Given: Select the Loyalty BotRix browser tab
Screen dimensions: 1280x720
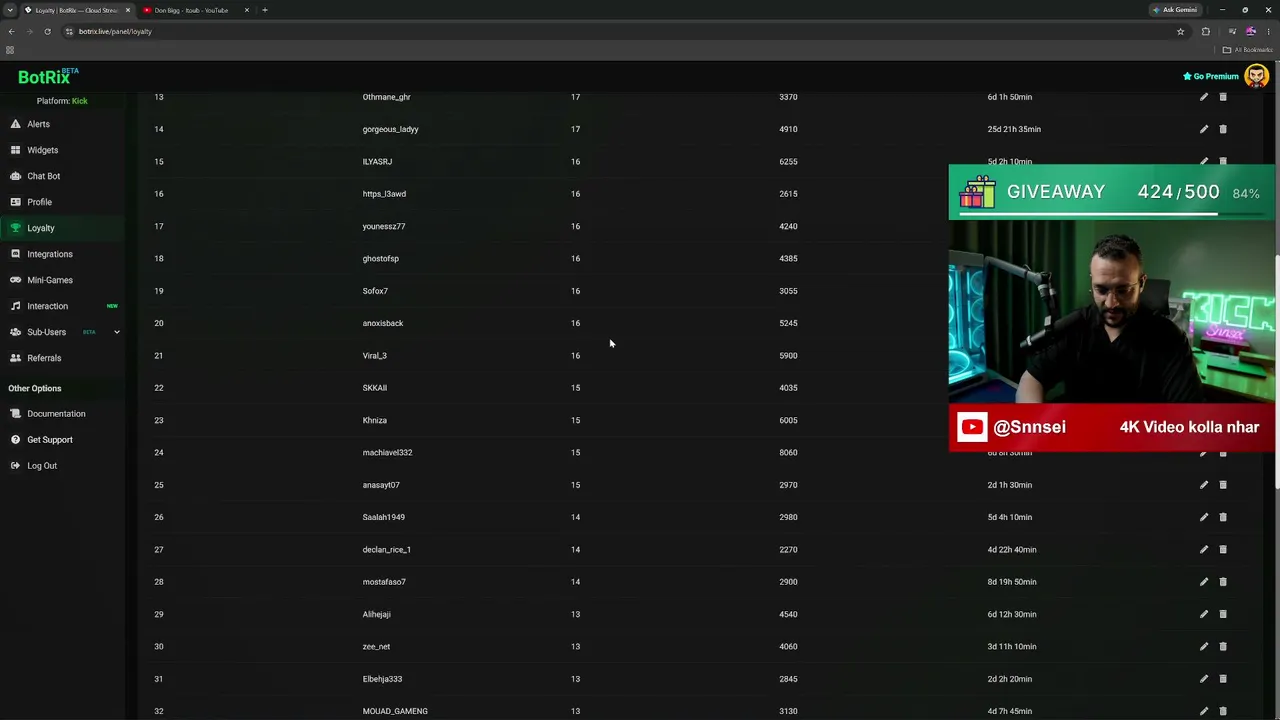Looking at the screenshot, I should [76, 10].
